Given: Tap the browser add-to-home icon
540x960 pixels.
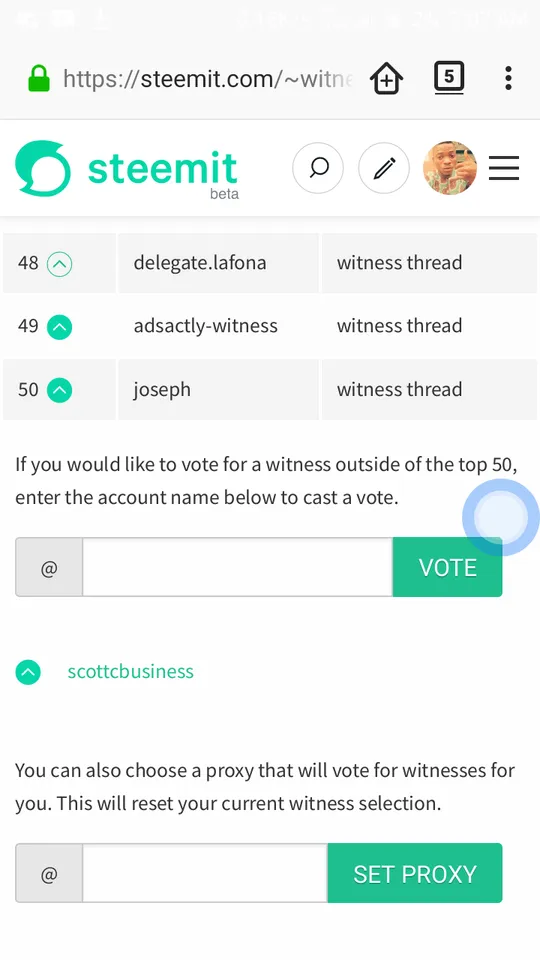Looking at the screenshot, I should [x=386, y=78].
